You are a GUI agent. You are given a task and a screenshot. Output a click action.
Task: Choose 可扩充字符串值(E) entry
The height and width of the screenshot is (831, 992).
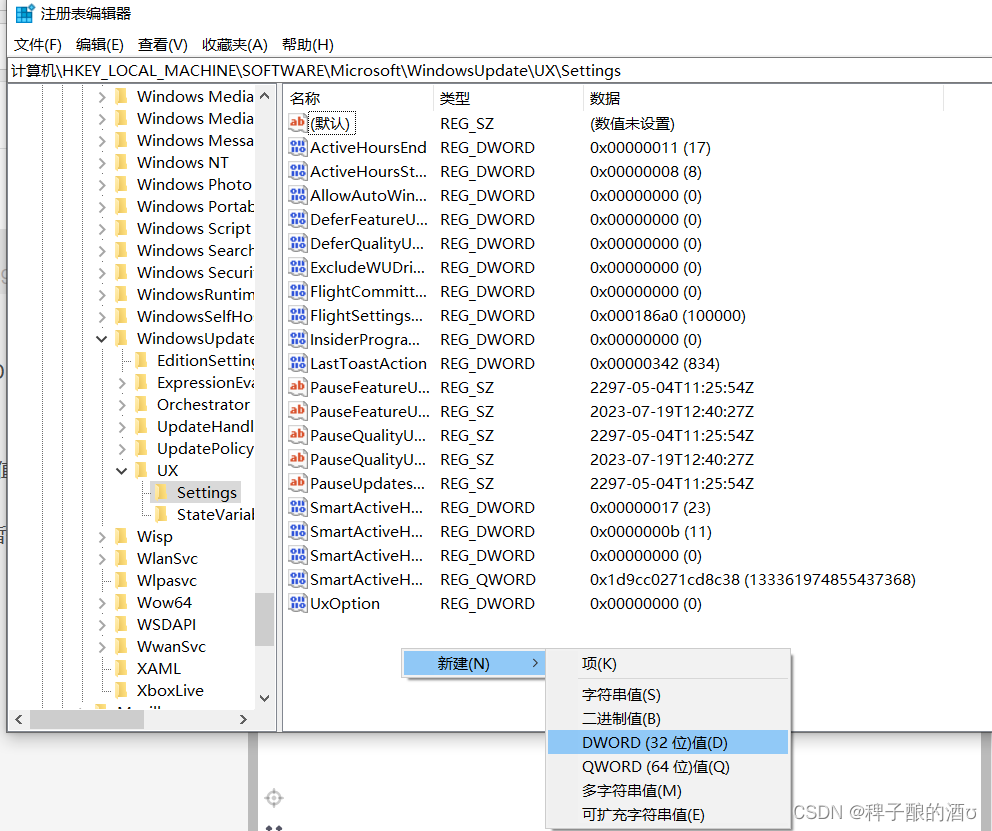[x=667, y=815]
